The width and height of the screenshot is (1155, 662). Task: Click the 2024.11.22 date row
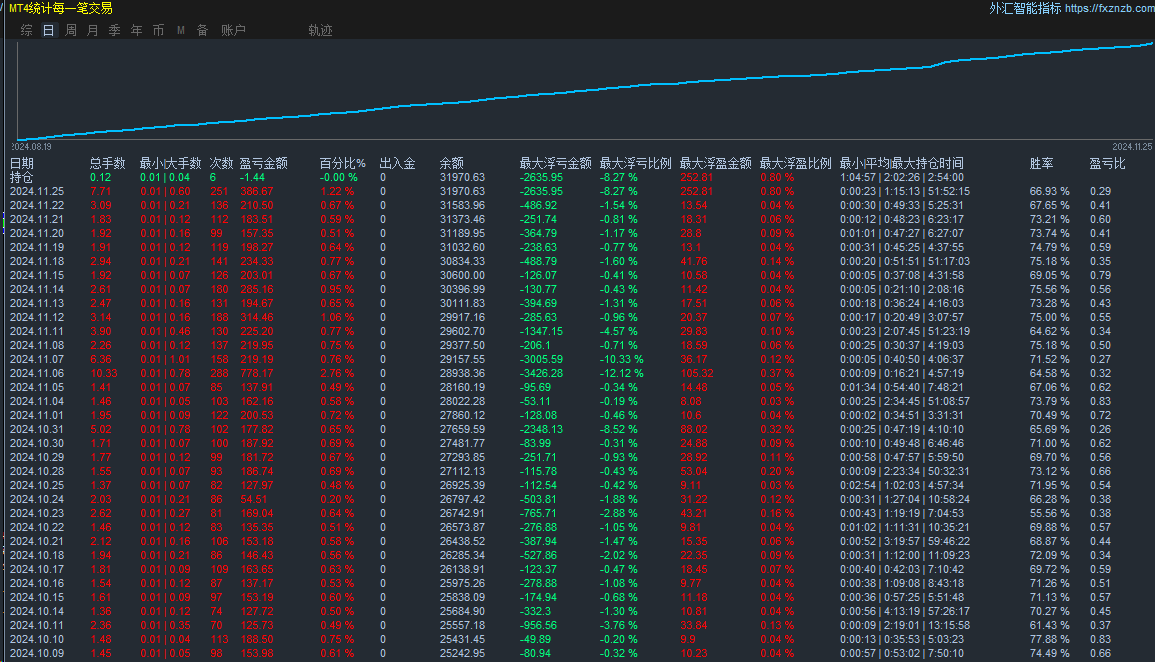pyautogui.click(x=37, y=205)
